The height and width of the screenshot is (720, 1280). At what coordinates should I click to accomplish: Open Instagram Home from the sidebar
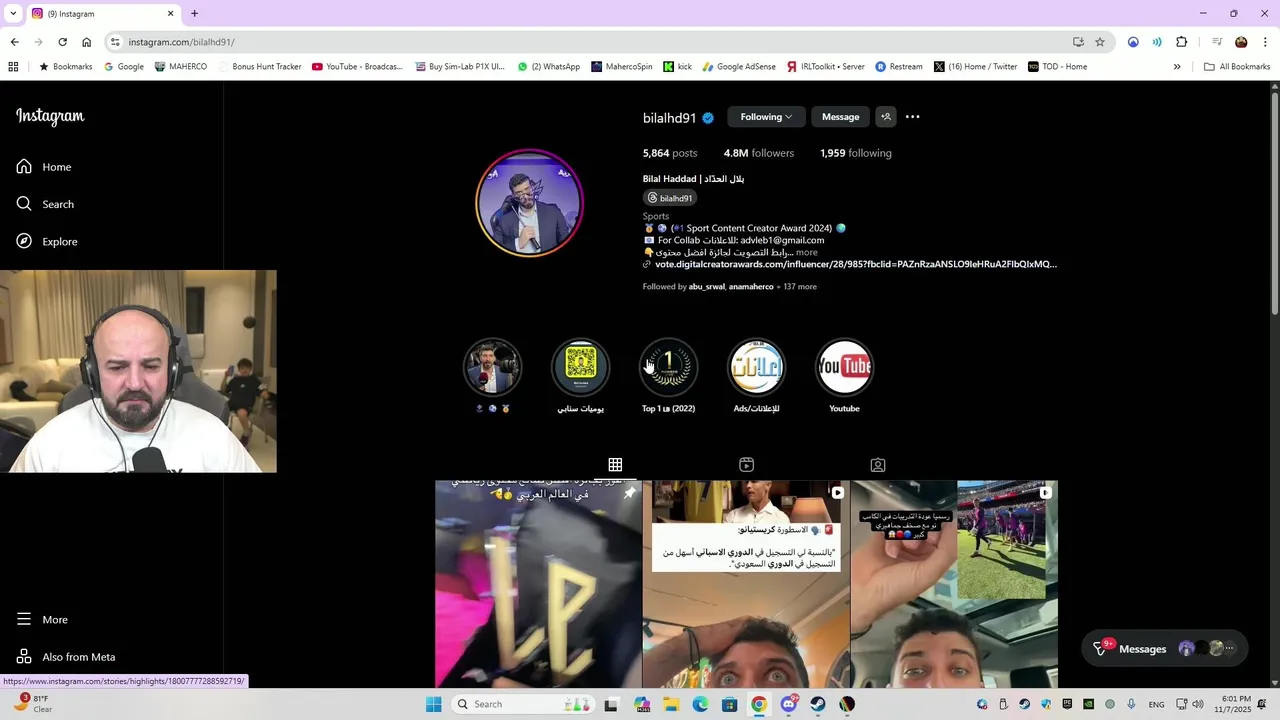45,167
